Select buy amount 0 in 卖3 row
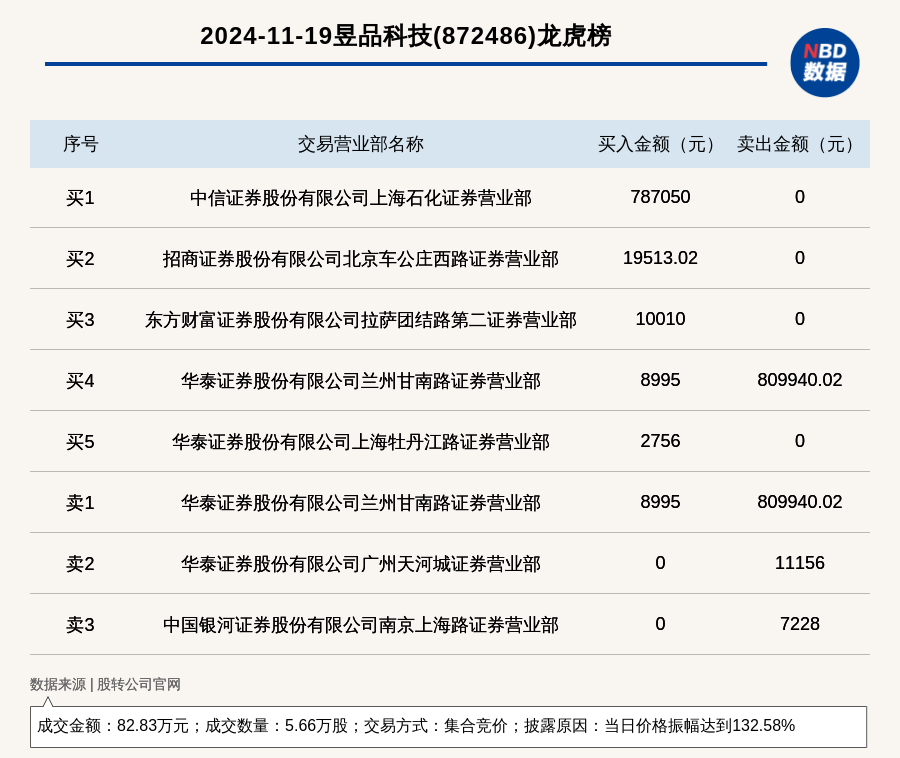The image size is (900, 758). (660, 624)
